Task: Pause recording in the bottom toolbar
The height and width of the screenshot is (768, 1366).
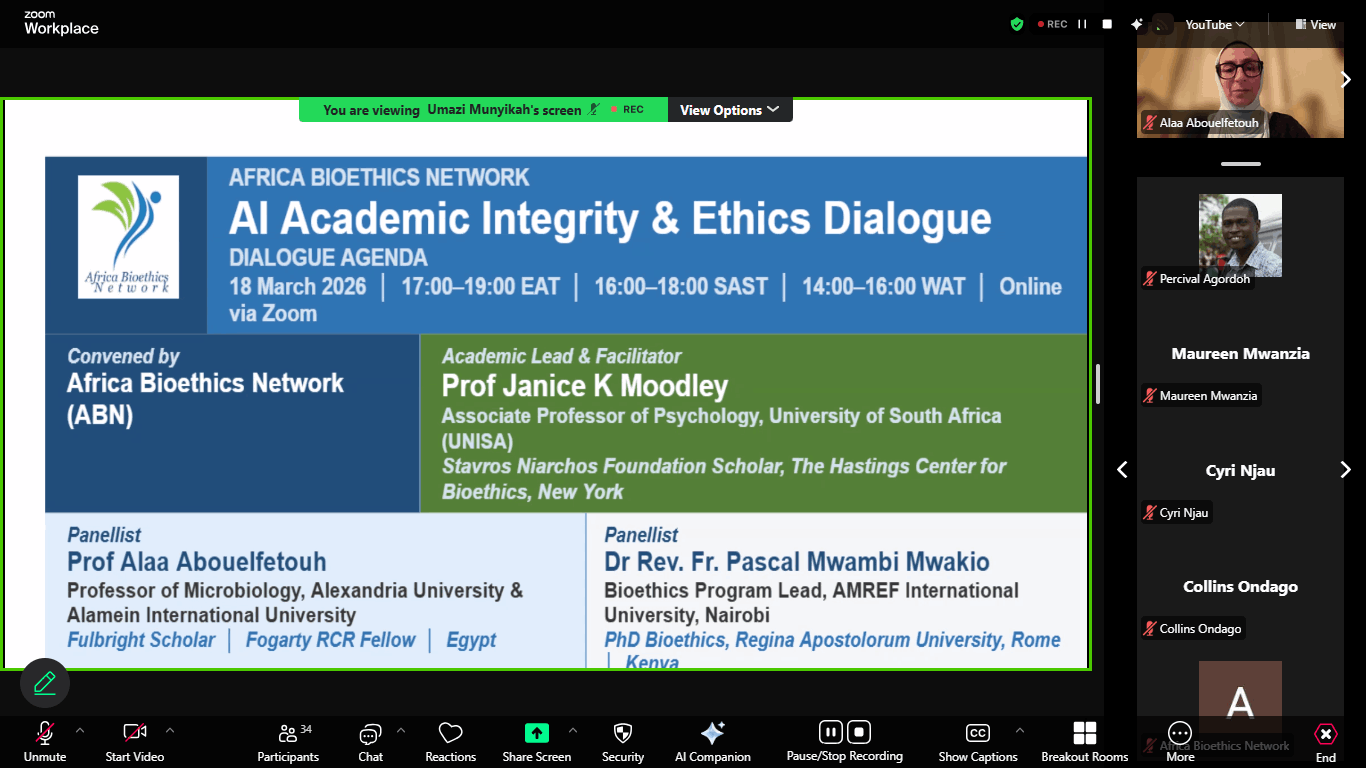Action: point(830,732)
